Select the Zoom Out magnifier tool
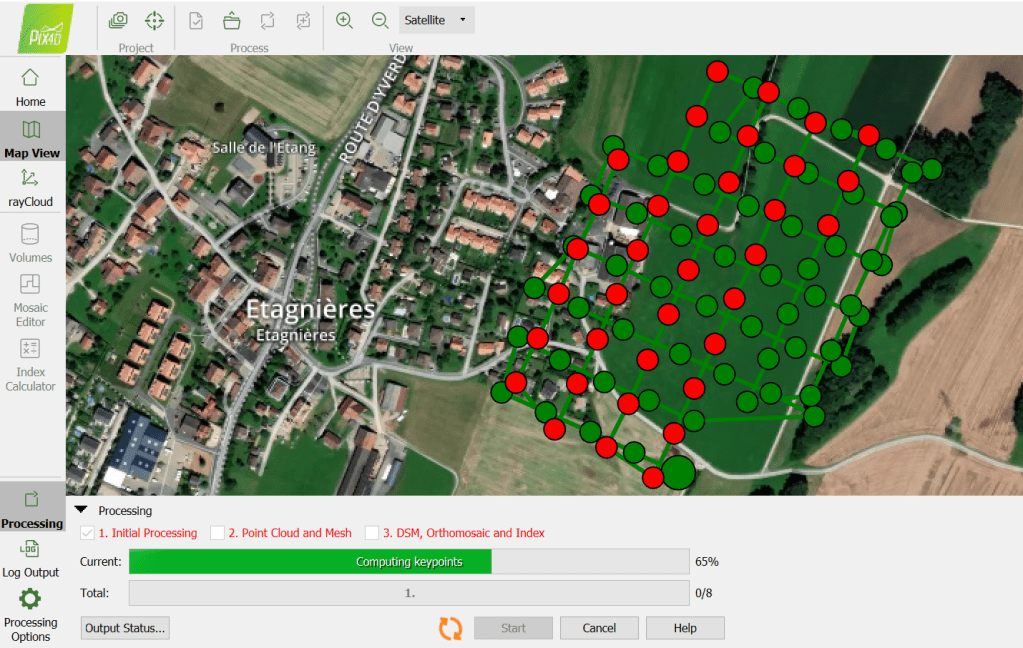Image resolution: width=1023 pixels, height=648 pixels. click(381, 19)
